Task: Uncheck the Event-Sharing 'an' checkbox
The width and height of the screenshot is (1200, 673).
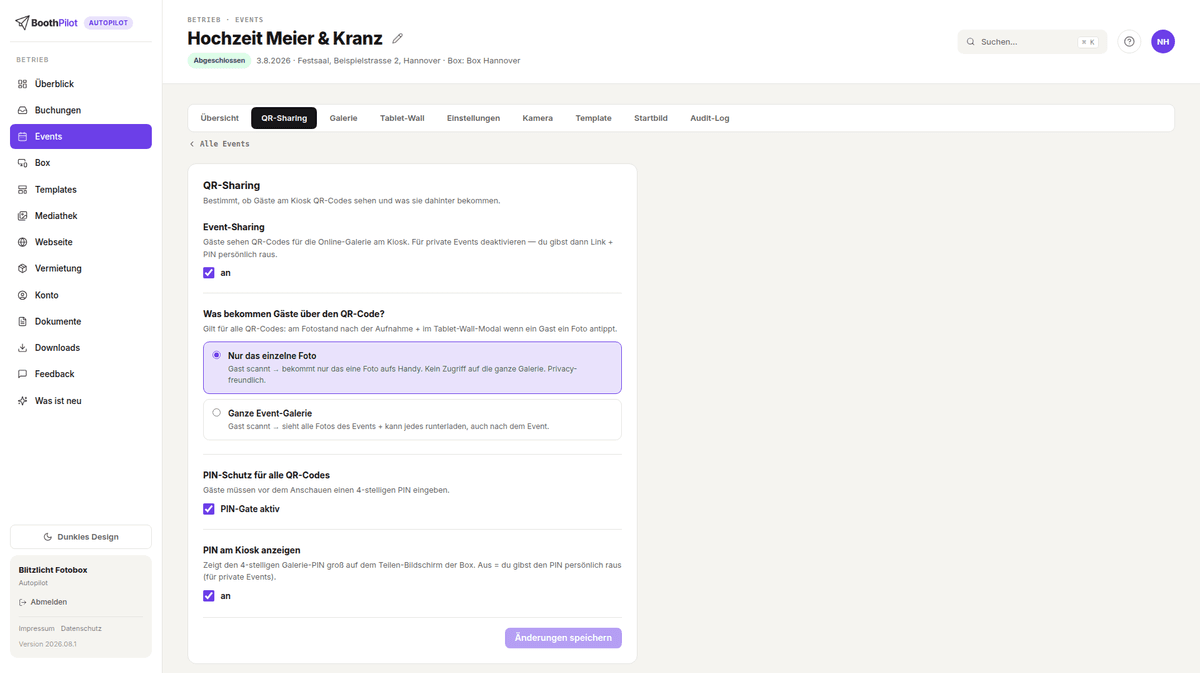Action: [x=209, y=273]
